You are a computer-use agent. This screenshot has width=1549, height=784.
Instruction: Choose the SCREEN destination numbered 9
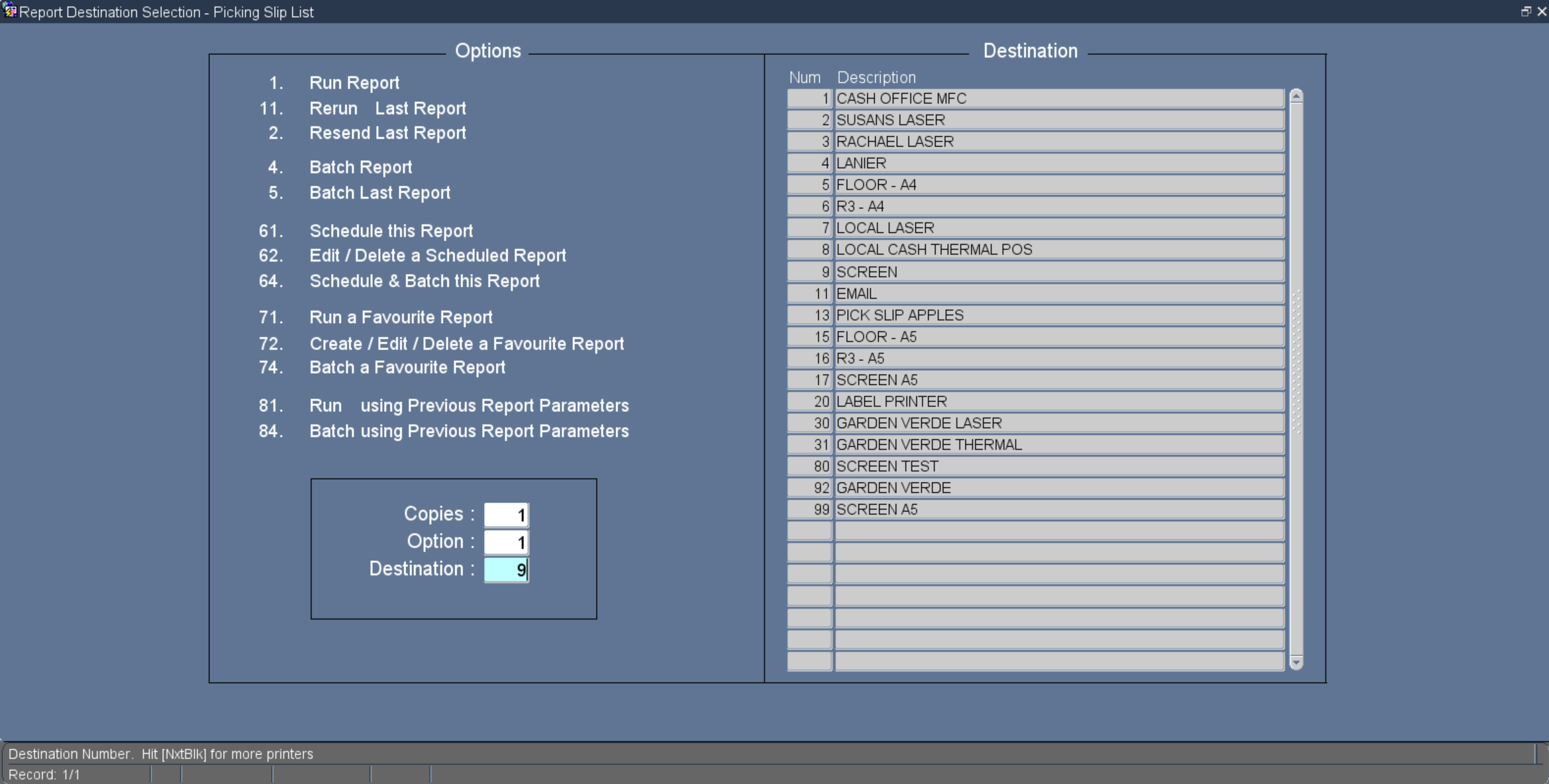click(x=1059, y=272)
